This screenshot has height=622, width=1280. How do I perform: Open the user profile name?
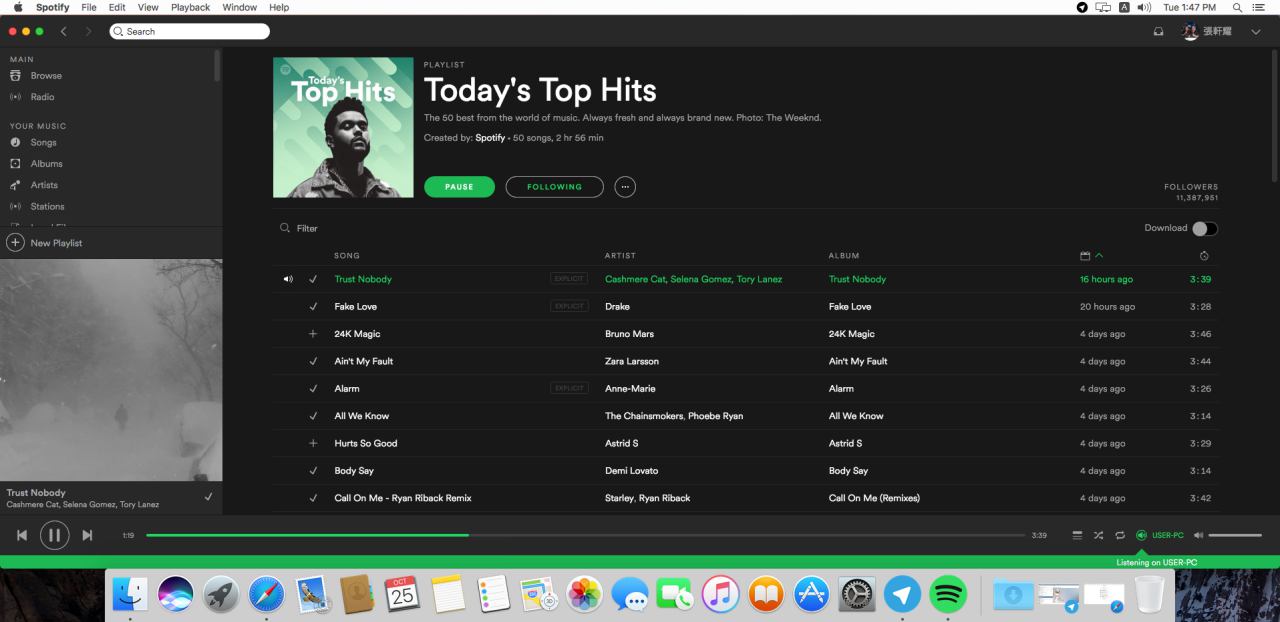click(x=1218, y=32)
